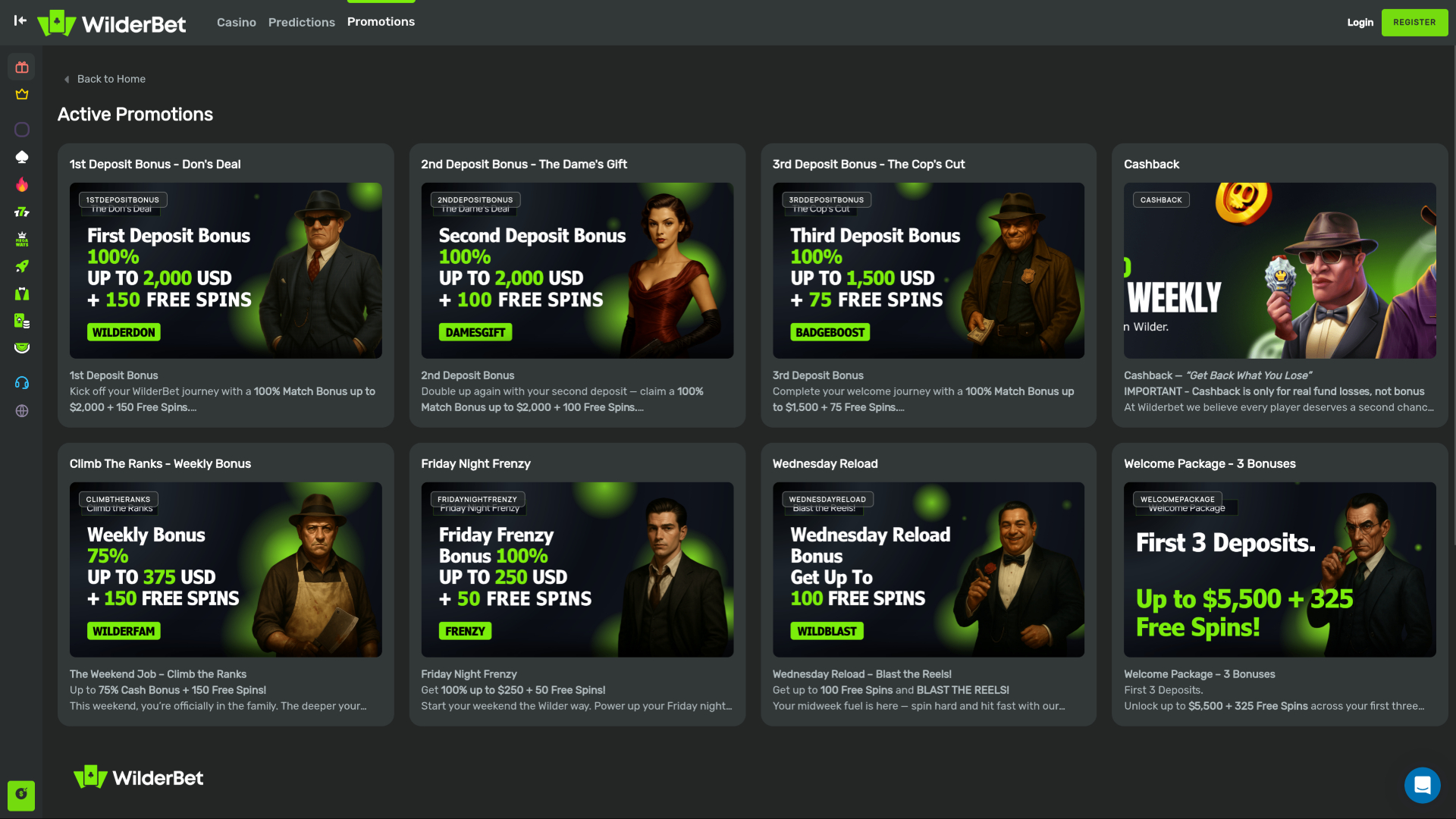Collapse the sidebar with the arrow icon
This screenshot has width=1456, height=819.
point(20,20)
